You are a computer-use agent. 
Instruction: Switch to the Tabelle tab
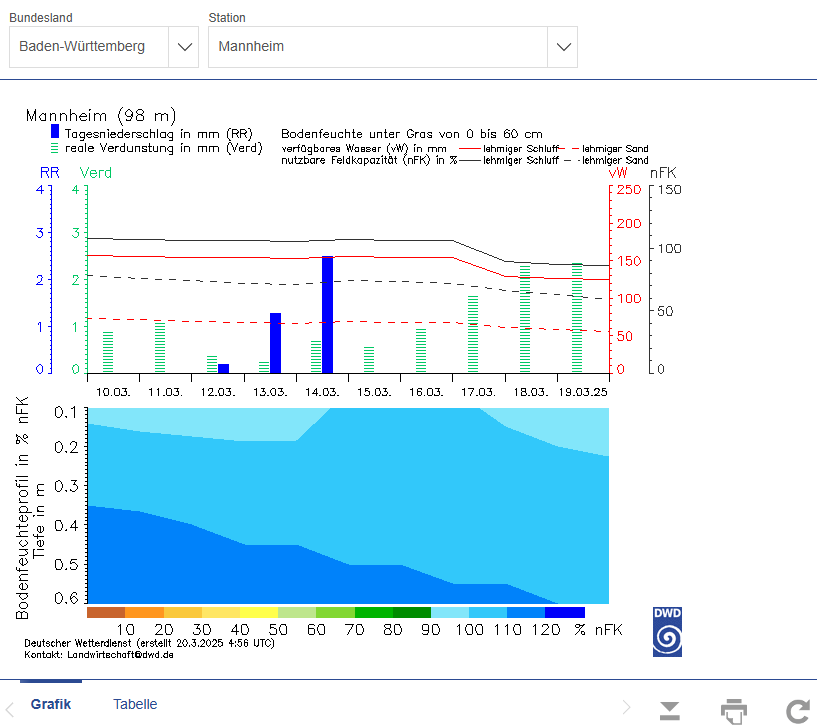135,704
